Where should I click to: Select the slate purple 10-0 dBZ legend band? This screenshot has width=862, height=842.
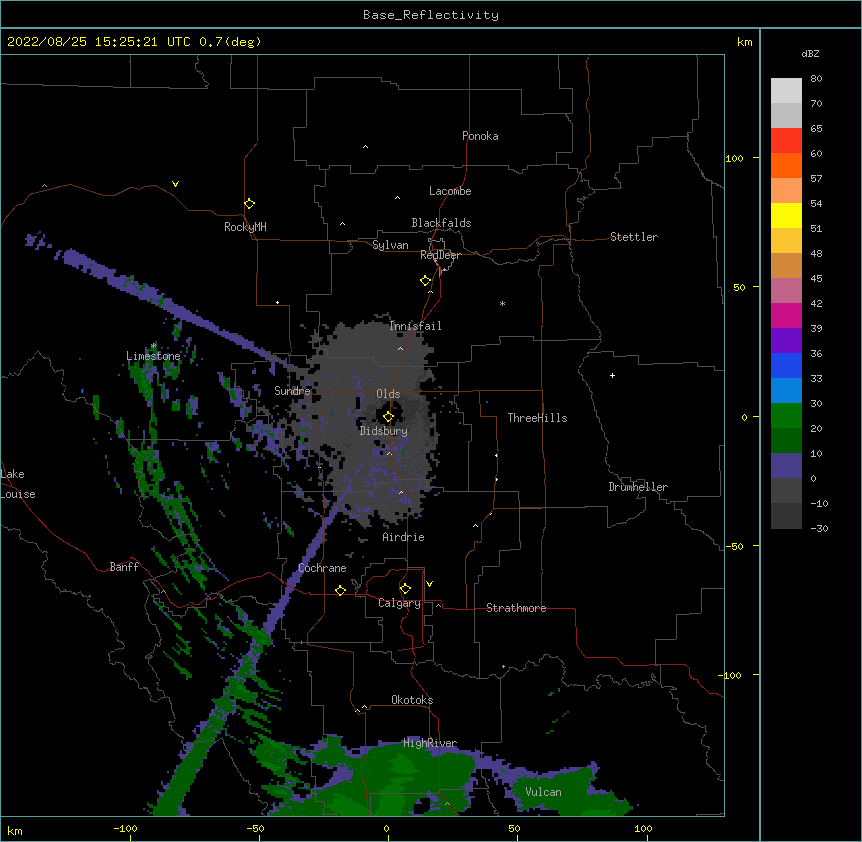(786, 466)
